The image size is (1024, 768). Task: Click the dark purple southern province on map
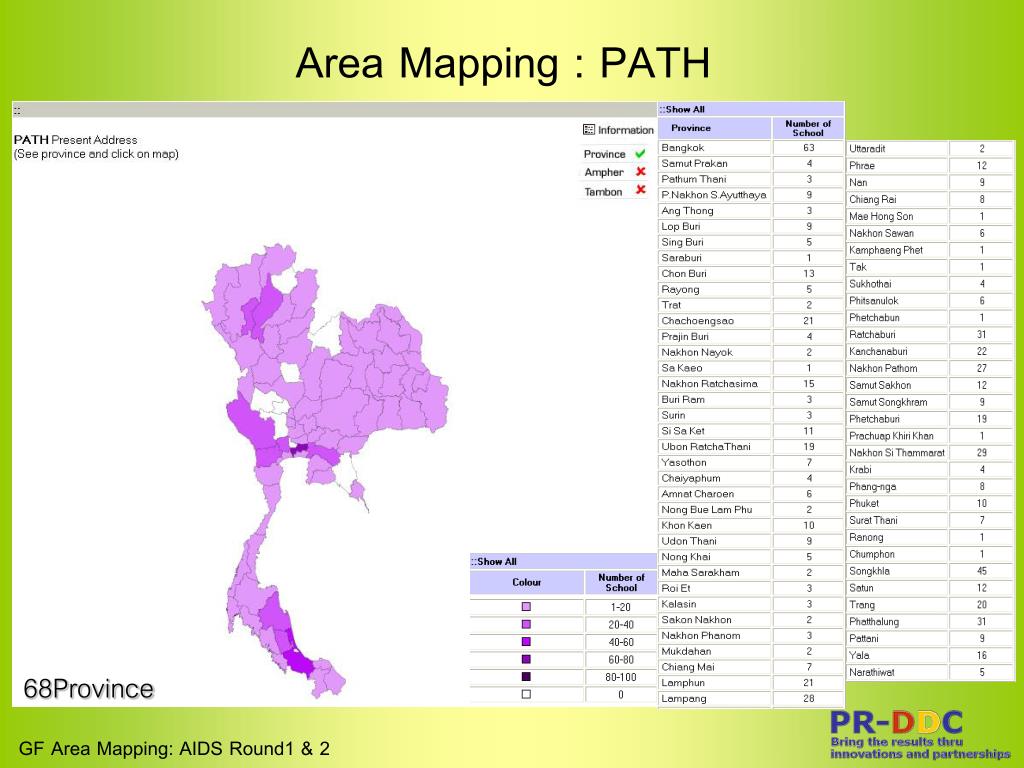[300, 662]
